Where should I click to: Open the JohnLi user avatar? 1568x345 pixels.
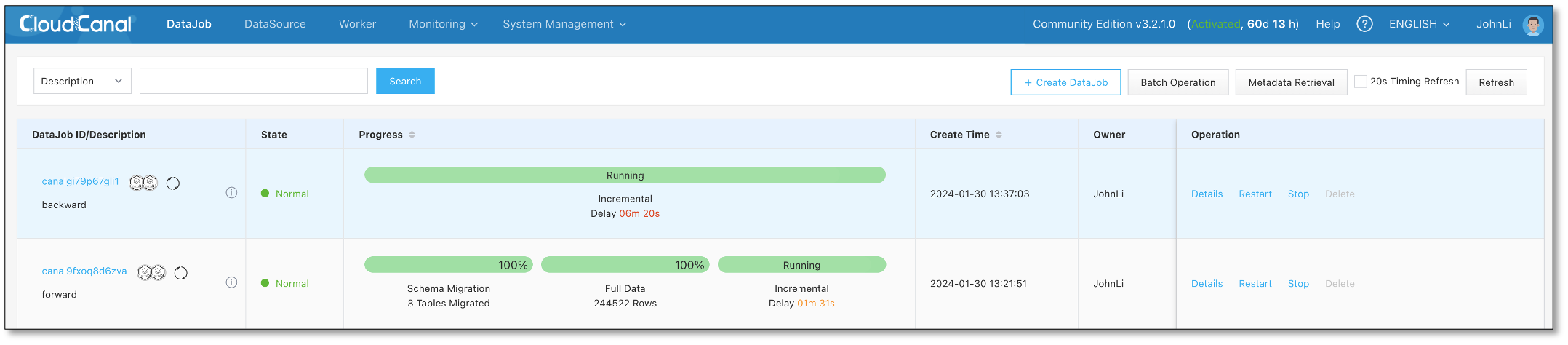[1533, 25]
